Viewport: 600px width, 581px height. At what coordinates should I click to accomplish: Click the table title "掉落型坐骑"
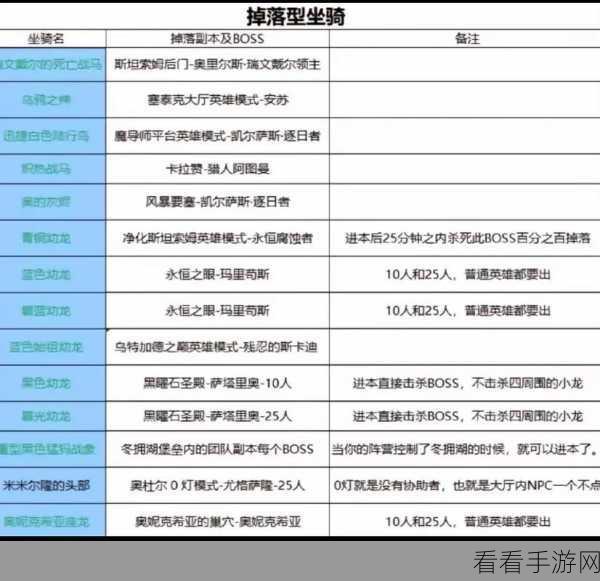pyautogui.click(x=296, y=16)
